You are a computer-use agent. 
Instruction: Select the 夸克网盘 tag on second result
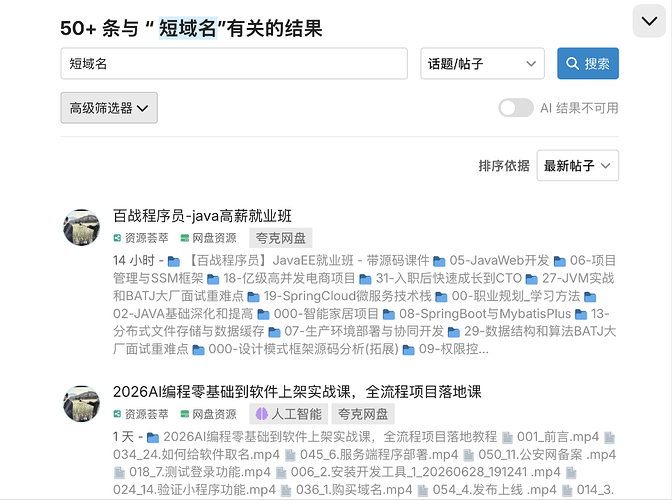coord(363,414)
